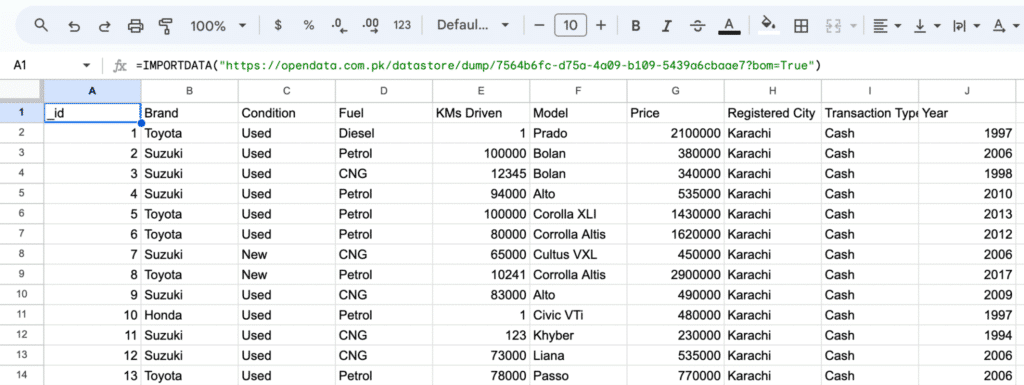Viewport: 1024px width, 385px height.
Task: Select the price cell "2100000"
Action: (x=675, y=133)
